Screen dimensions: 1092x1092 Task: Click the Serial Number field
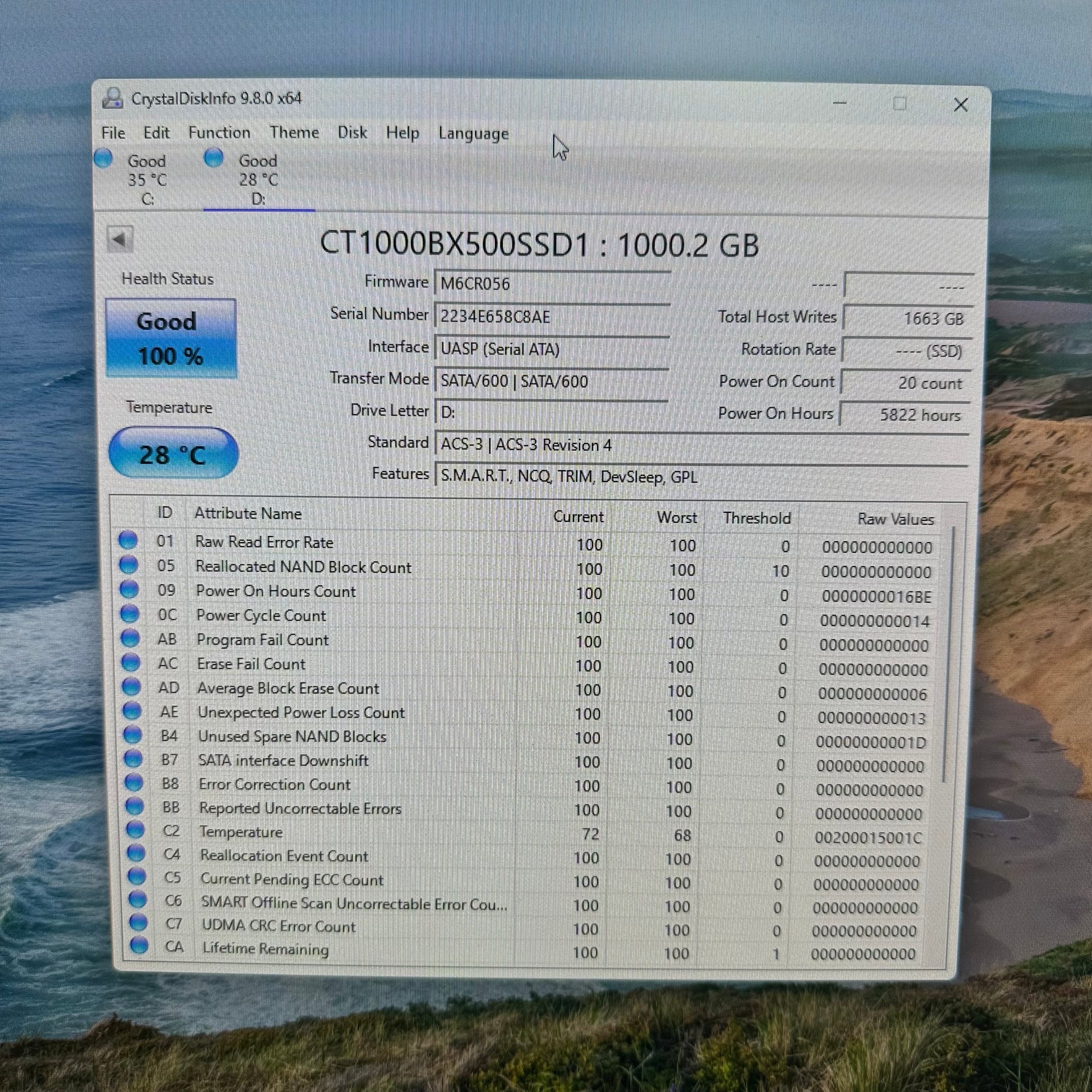(552, 316)
